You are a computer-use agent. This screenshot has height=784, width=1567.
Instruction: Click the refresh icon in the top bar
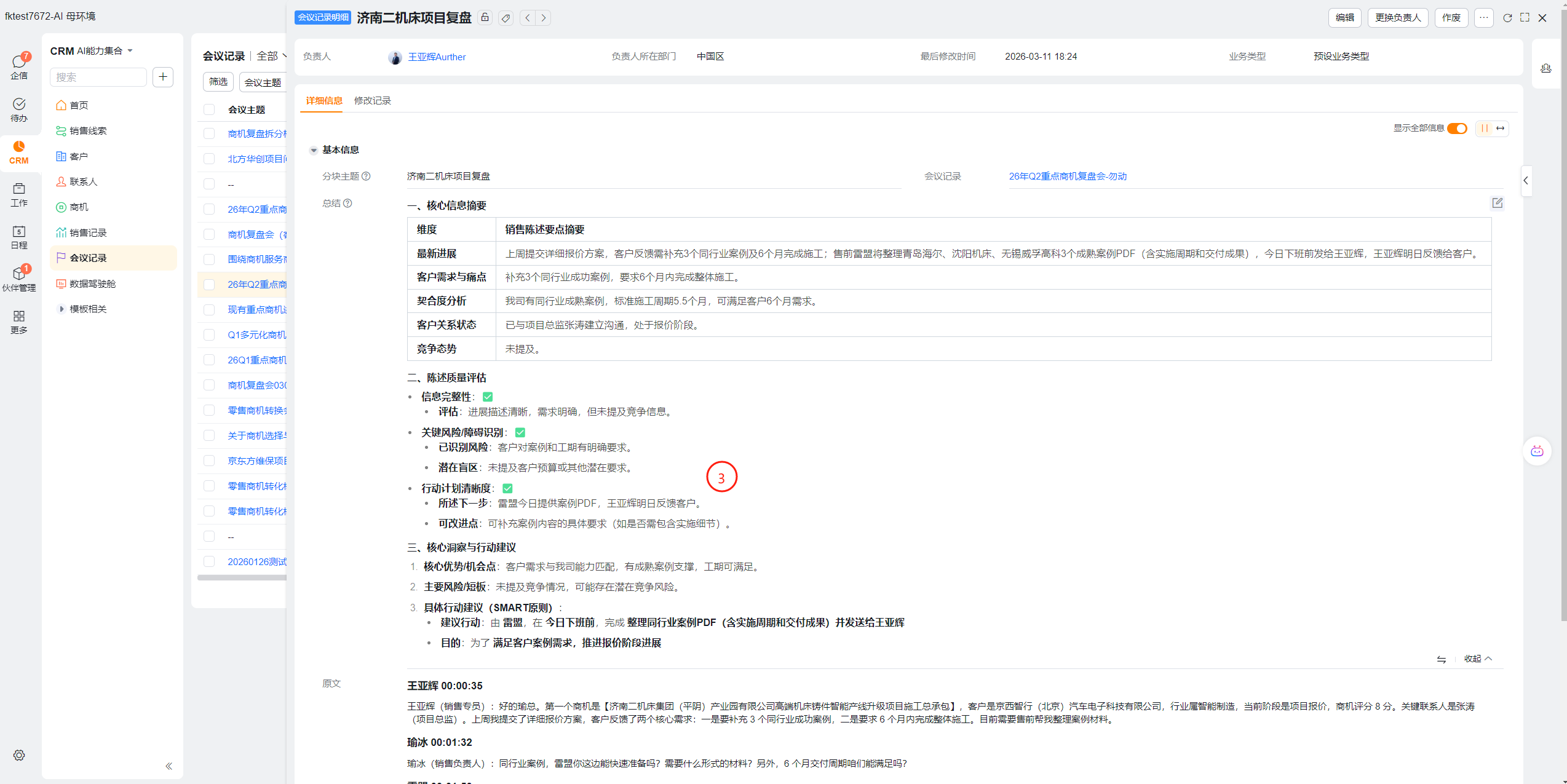tap(1507, 18)
